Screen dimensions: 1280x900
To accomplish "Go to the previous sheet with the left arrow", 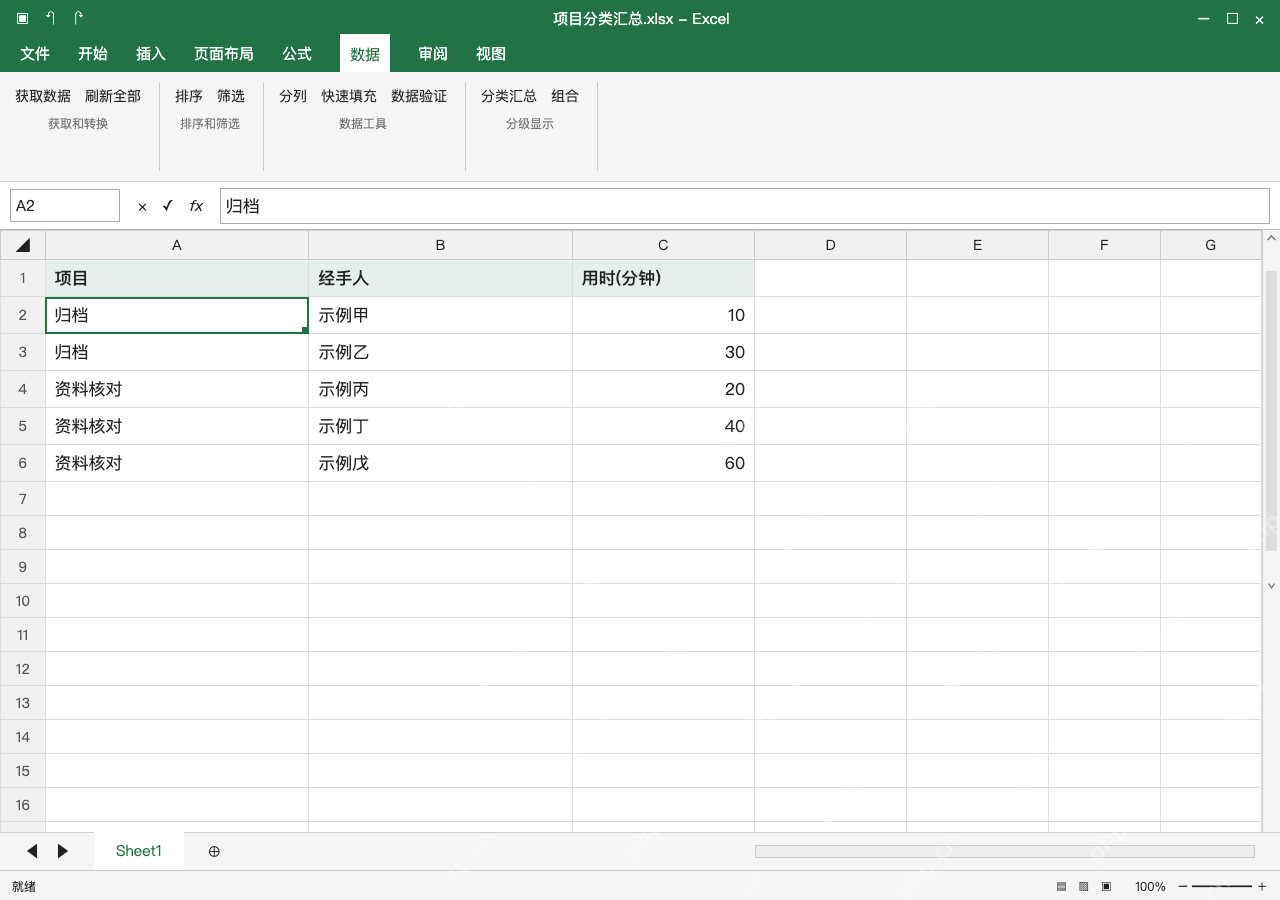I will coord(32,851).
